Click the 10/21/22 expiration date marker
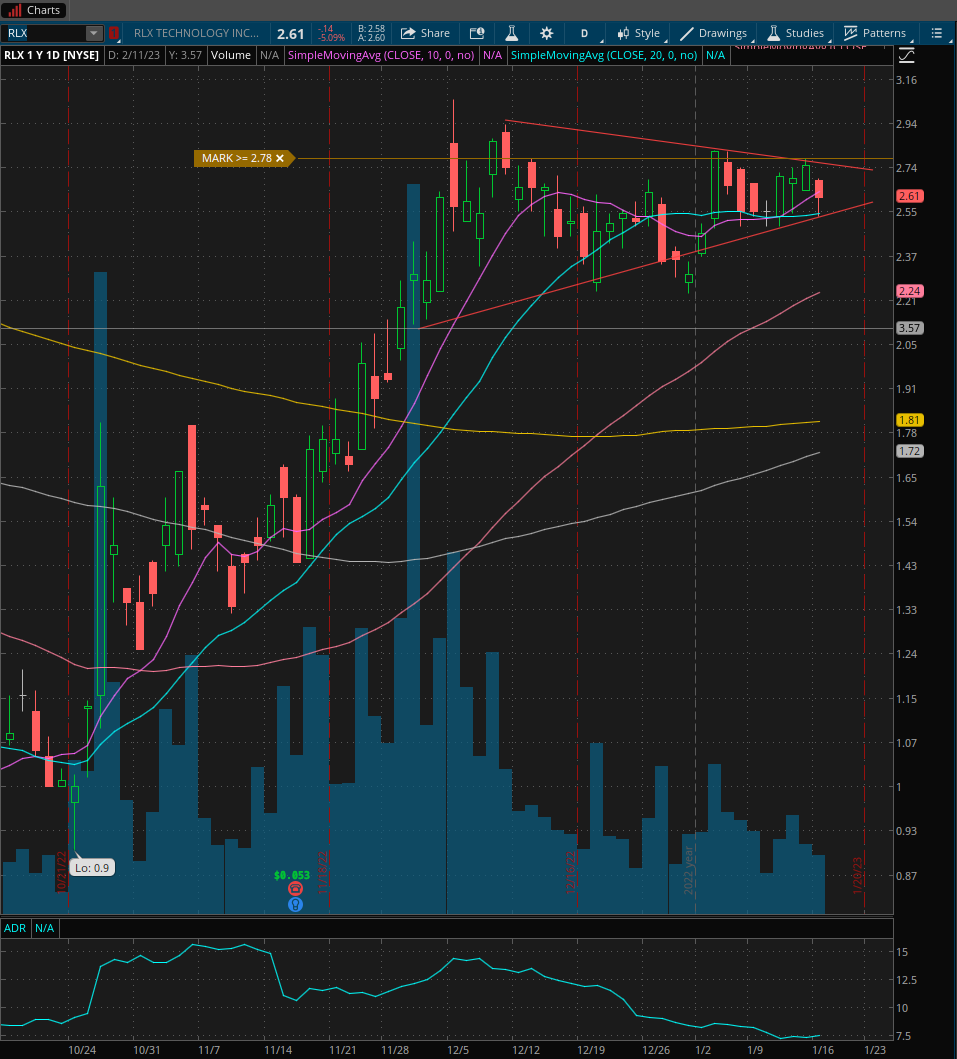The width and height of the screenshot is (957, 1059). pyautogui.click(x=61, y=872)
